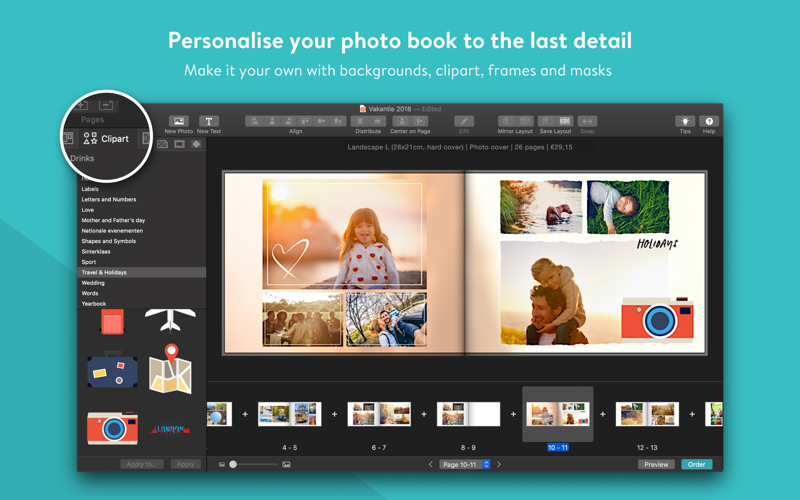Click the right Center on Page icon
This screenshot has width=800, height=500.
(419, 121)
